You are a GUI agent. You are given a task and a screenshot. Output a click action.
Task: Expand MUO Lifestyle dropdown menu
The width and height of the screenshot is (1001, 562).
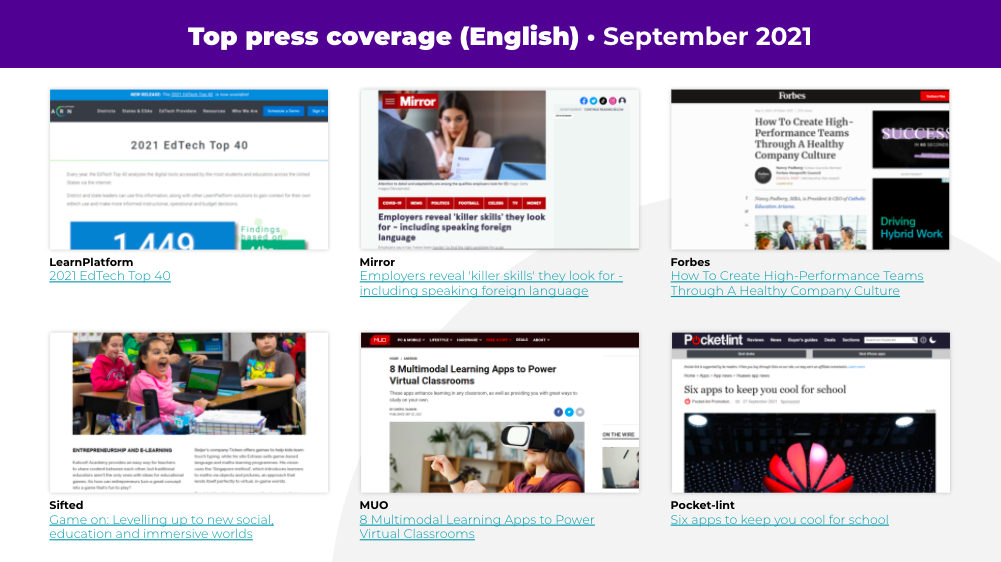point(440,340)
